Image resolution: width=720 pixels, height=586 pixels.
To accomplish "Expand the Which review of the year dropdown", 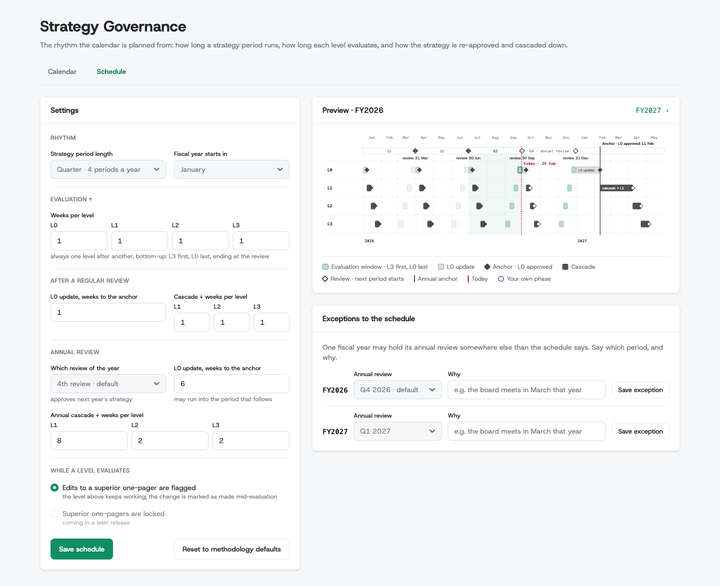I will (108, 383).
